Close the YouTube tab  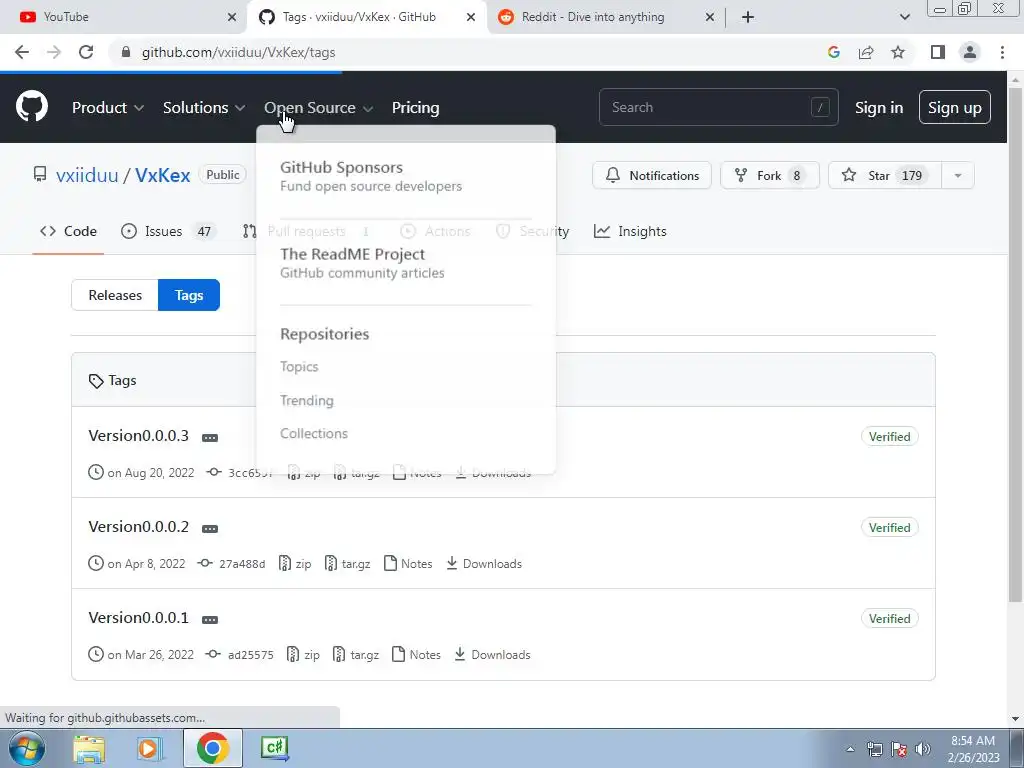coord(231,17)
